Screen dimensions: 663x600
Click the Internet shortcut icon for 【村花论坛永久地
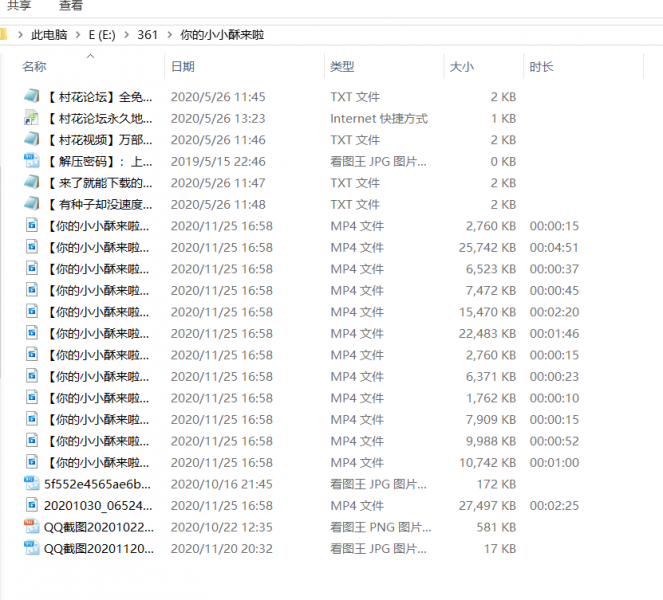31,119
